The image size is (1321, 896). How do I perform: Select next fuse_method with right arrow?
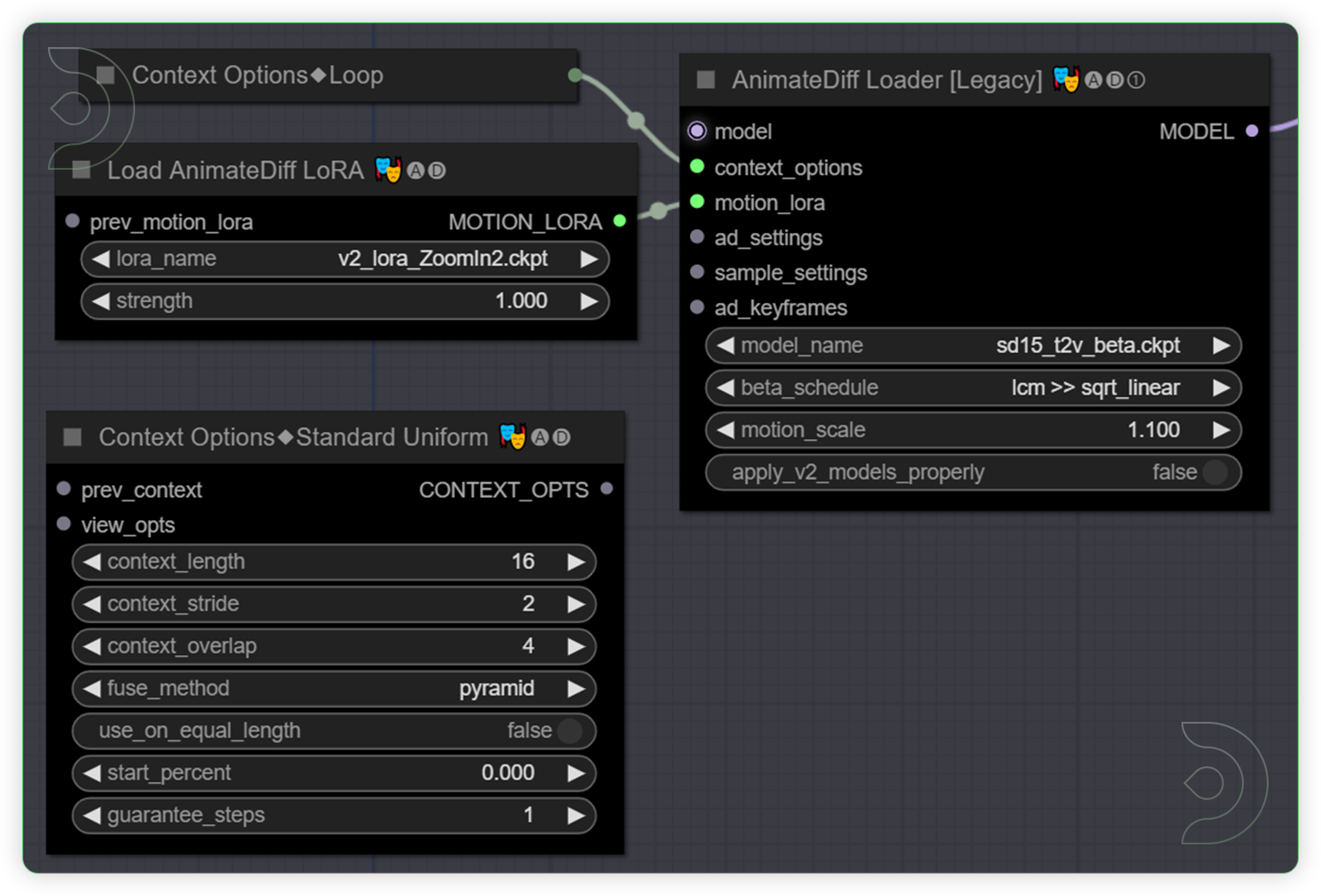tap(576, 688)
